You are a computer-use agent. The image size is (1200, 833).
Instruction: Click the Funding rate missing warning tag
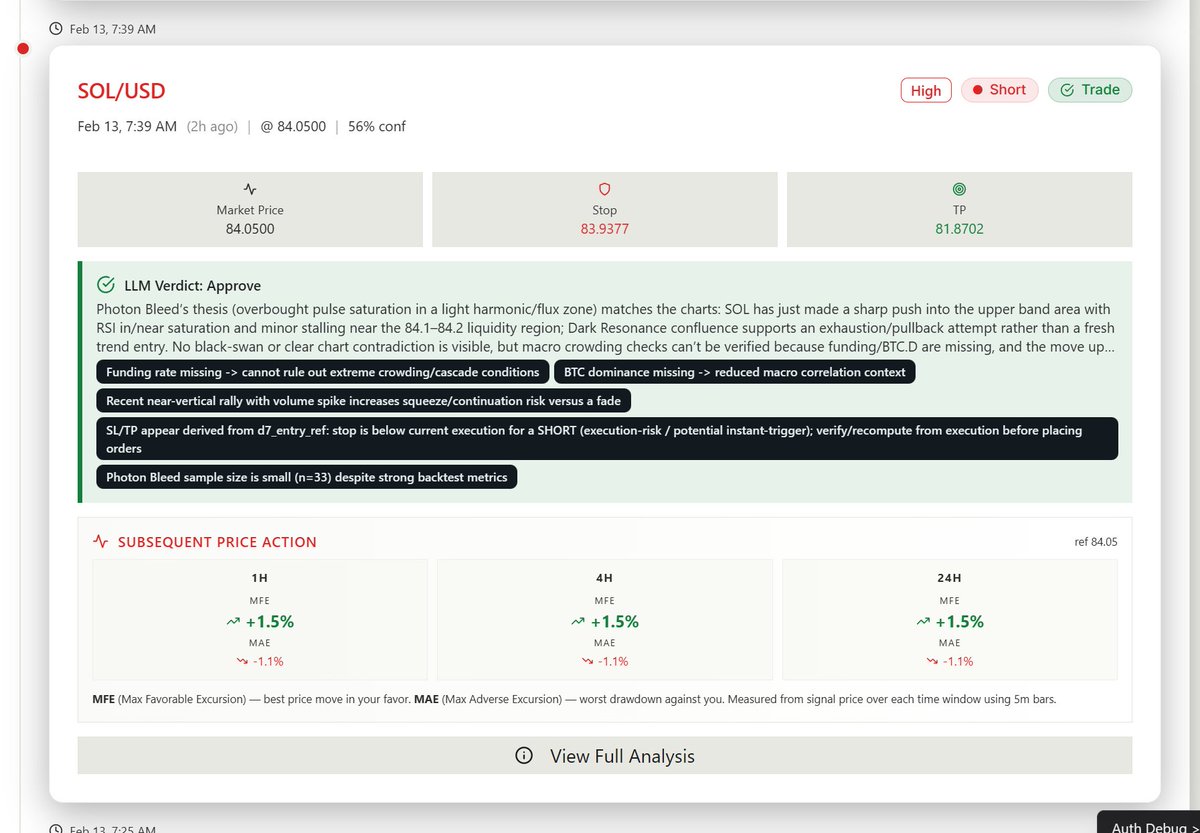pyautogui.click(x=323, y=372)
